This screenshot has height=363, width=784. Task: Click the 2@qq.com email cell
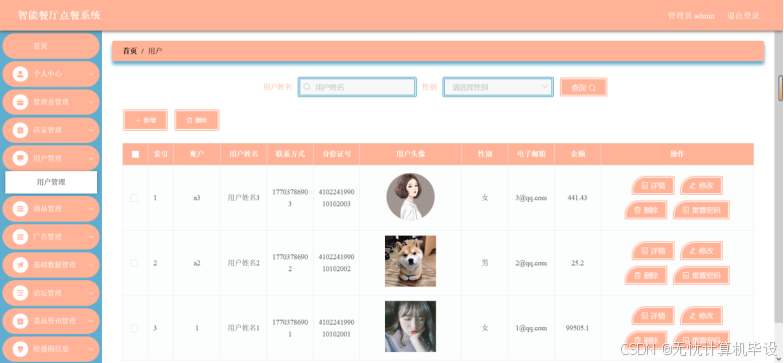pyautogui.click(x=531, y=263)
